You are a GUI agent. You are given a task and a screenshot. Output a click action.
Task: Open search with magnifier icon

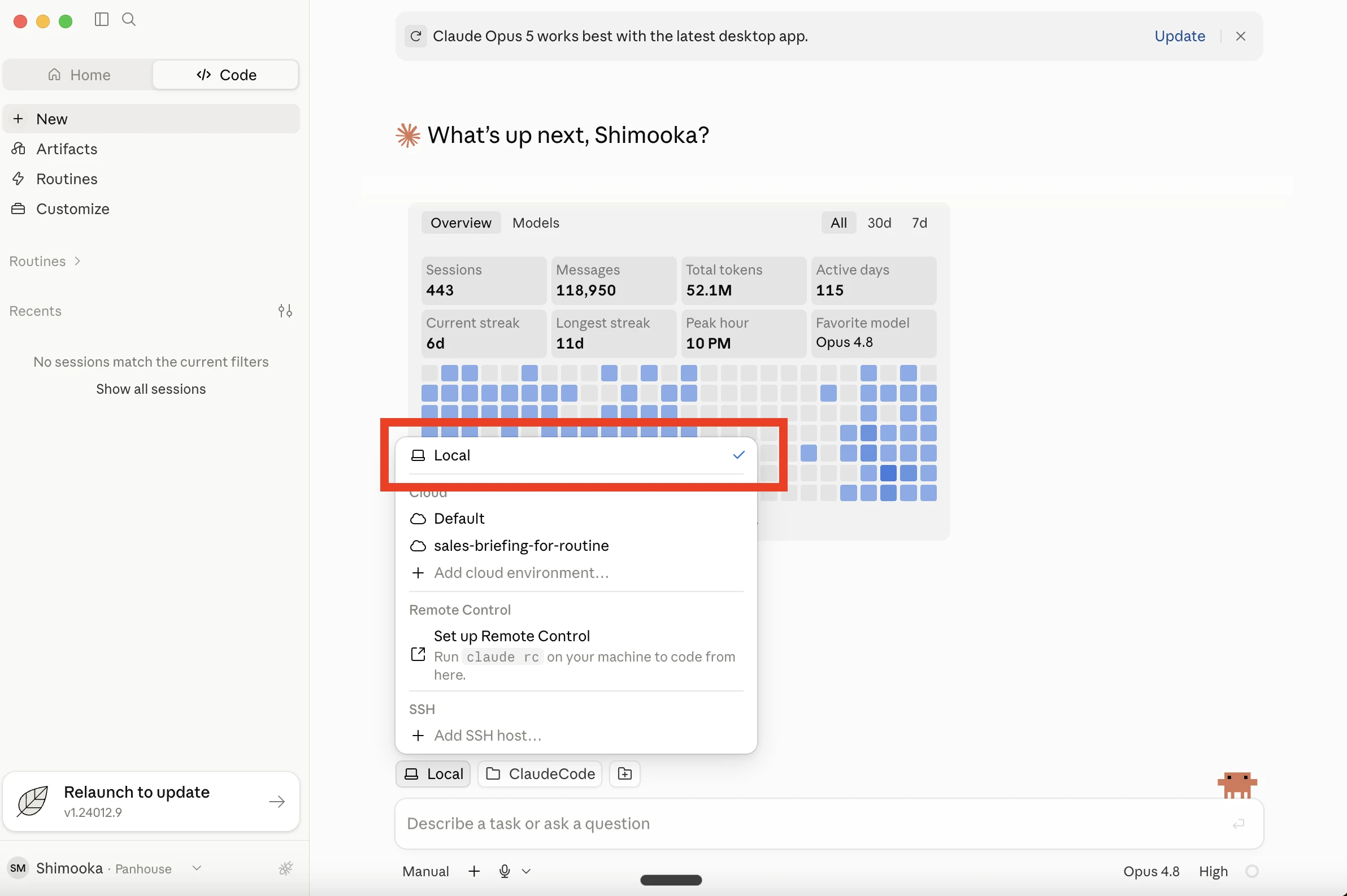pos(129,19)
